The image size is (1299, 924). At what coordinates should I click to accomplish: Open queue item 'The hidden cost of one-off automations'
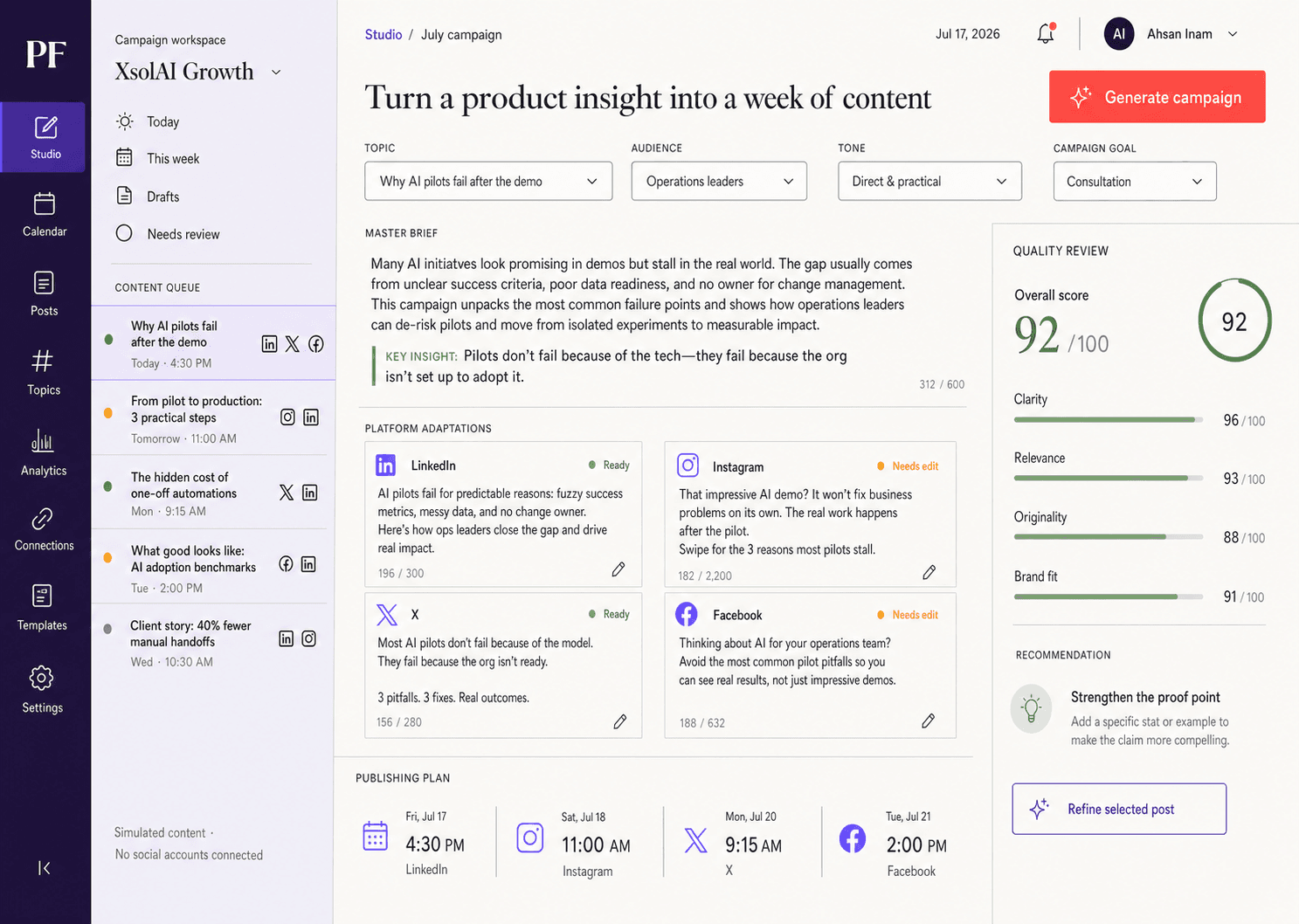(x=210, y=493)
